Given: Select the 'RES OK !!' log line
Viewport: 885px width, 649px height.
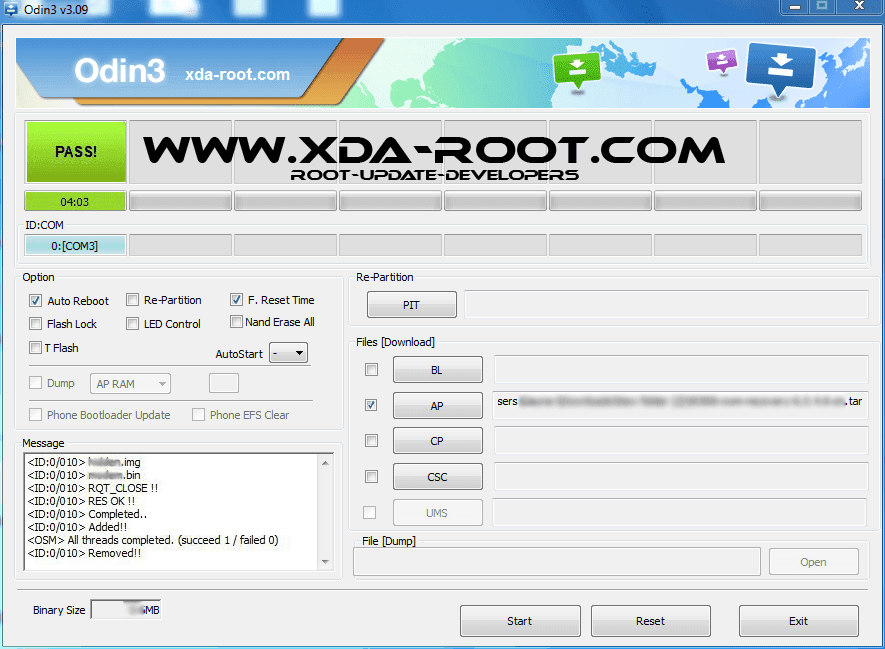Looking at the screenshot, I should (x=81, y=501).
